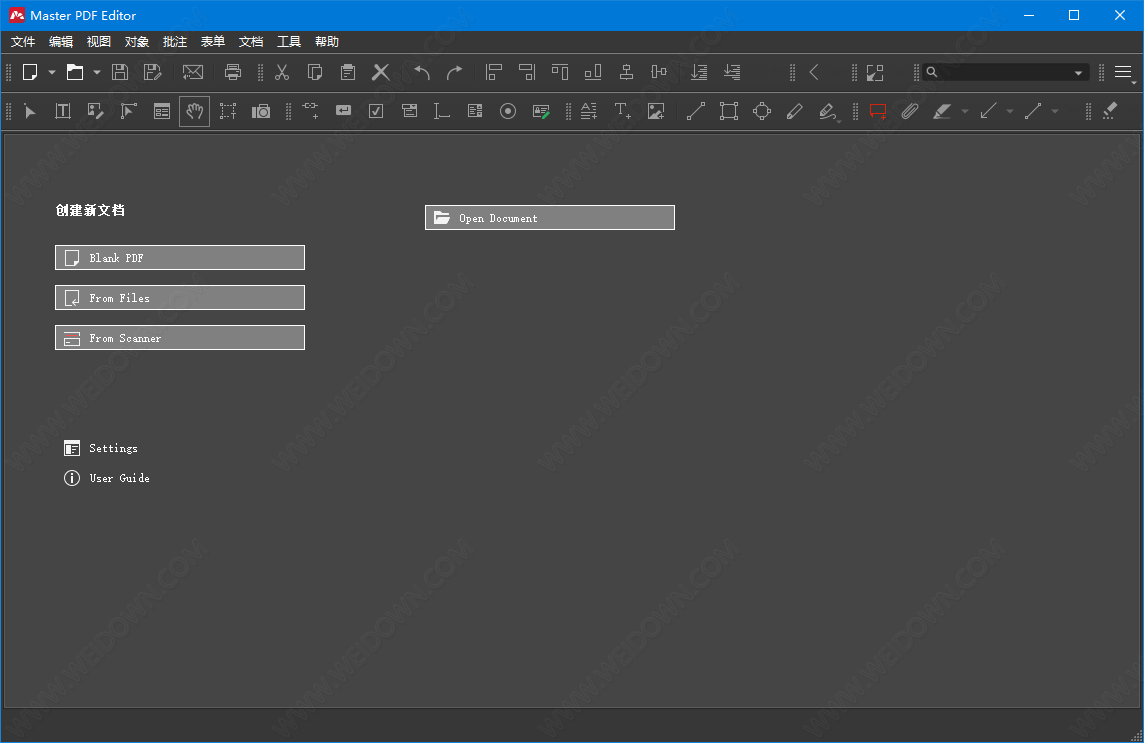Click the red Add Sticky Note icon
The width and height of the screenshot is (1144, 743).
pos(877,111)
